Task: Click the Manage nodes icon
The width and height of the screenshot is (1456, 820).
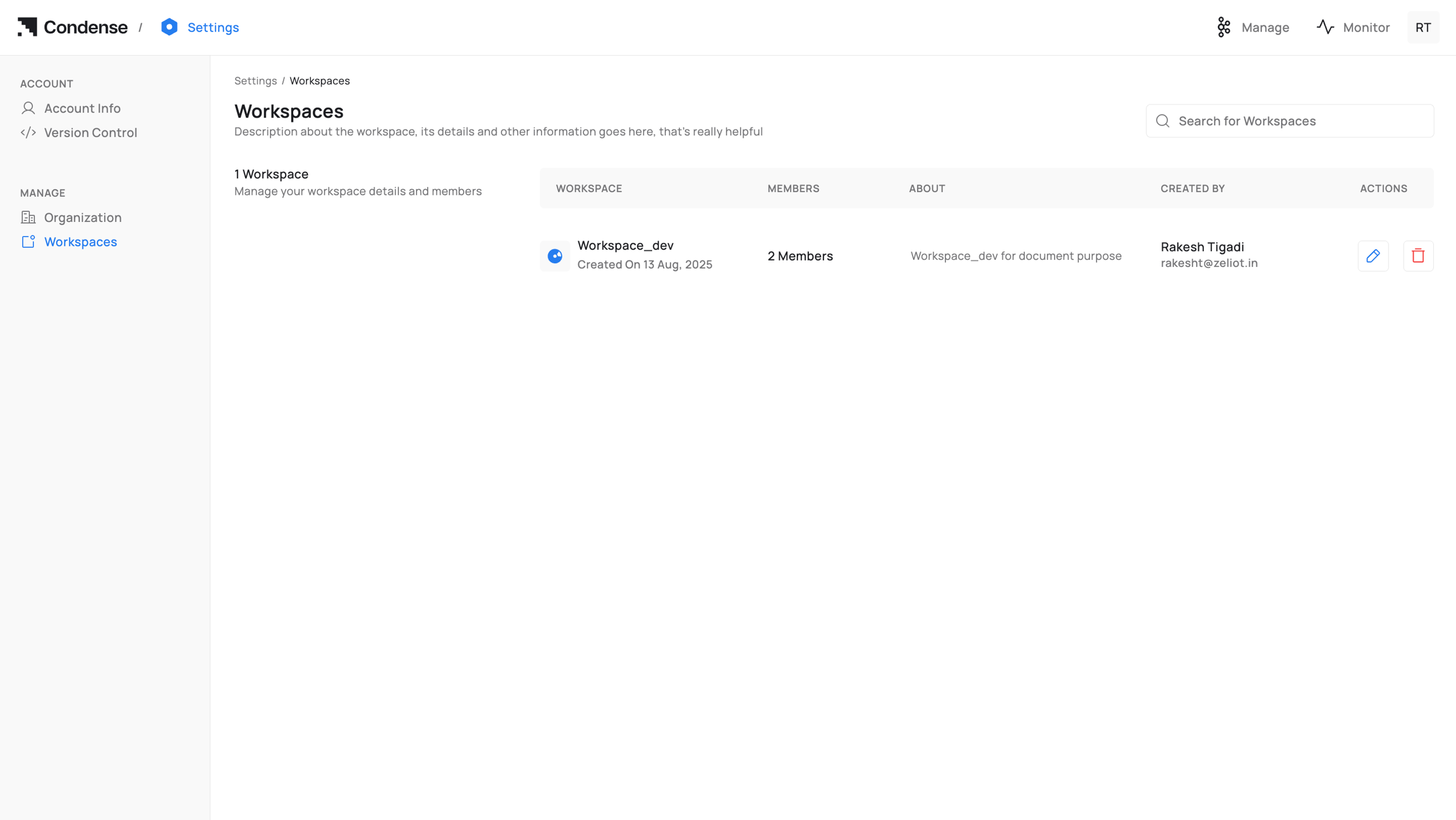Action: [x=1224, y=27]
